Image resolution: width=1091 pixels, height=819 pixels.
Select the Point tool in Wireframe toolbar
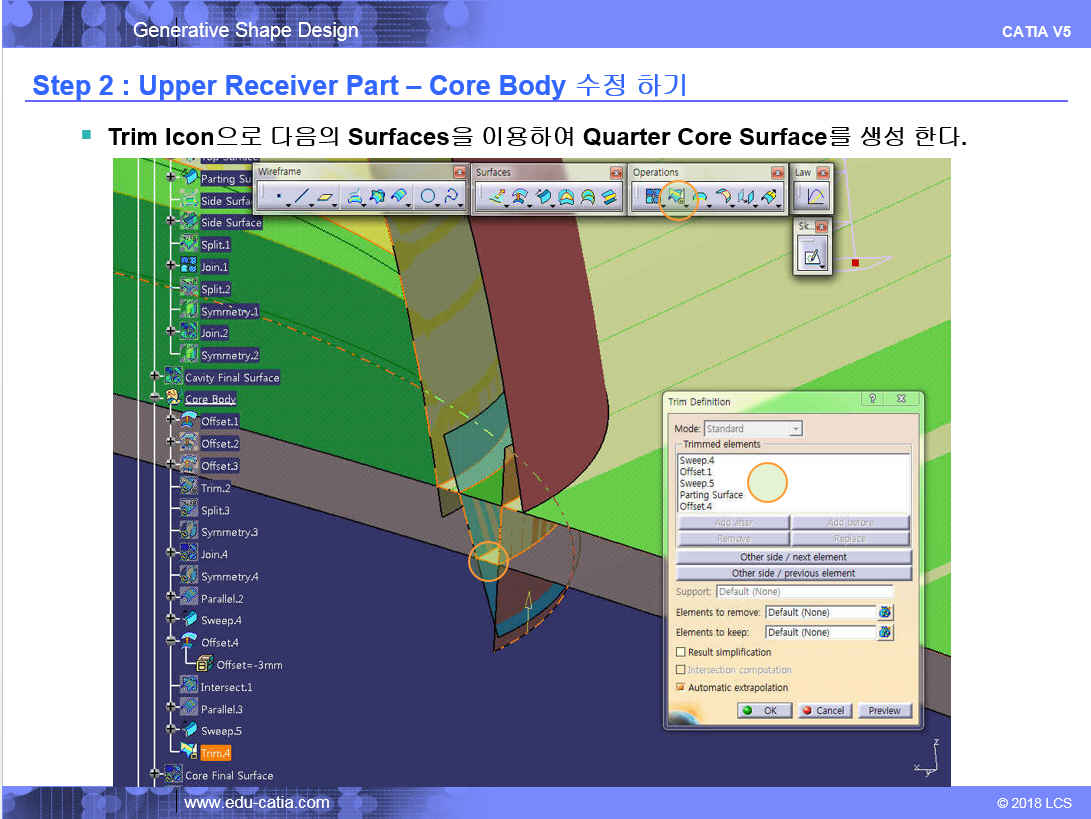pos(277,197)
